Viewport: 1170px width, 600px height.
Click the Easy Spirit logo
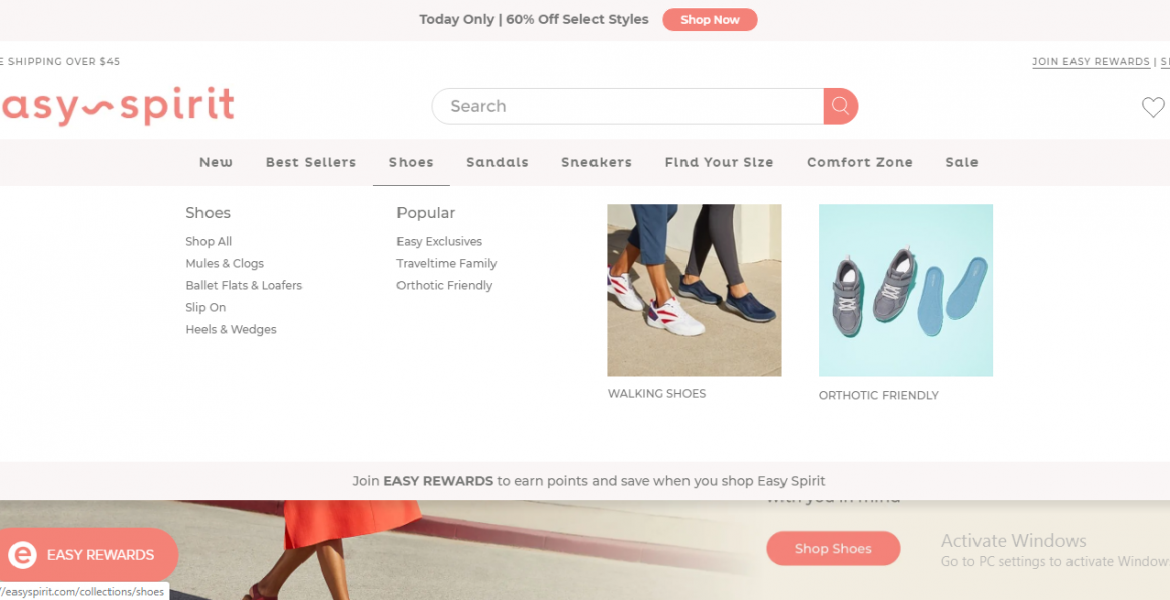coord(117,106)
